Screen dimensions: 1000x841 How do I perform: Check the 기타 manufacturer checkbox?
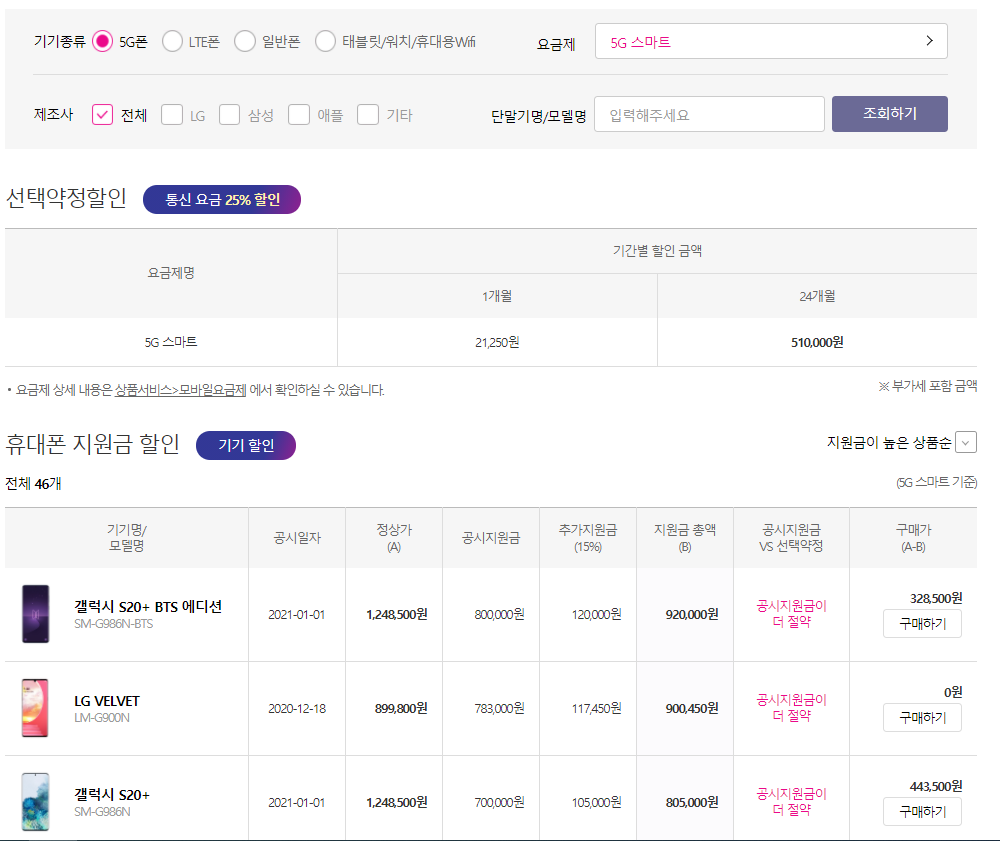pos(368,115)
